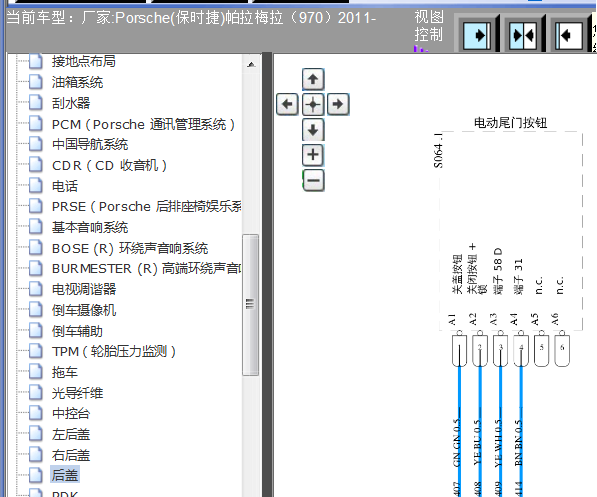Open BURMESTER (R) 高端环绕声 entry
The width and height of the screenshot is (597, 497).
point(146,268)
